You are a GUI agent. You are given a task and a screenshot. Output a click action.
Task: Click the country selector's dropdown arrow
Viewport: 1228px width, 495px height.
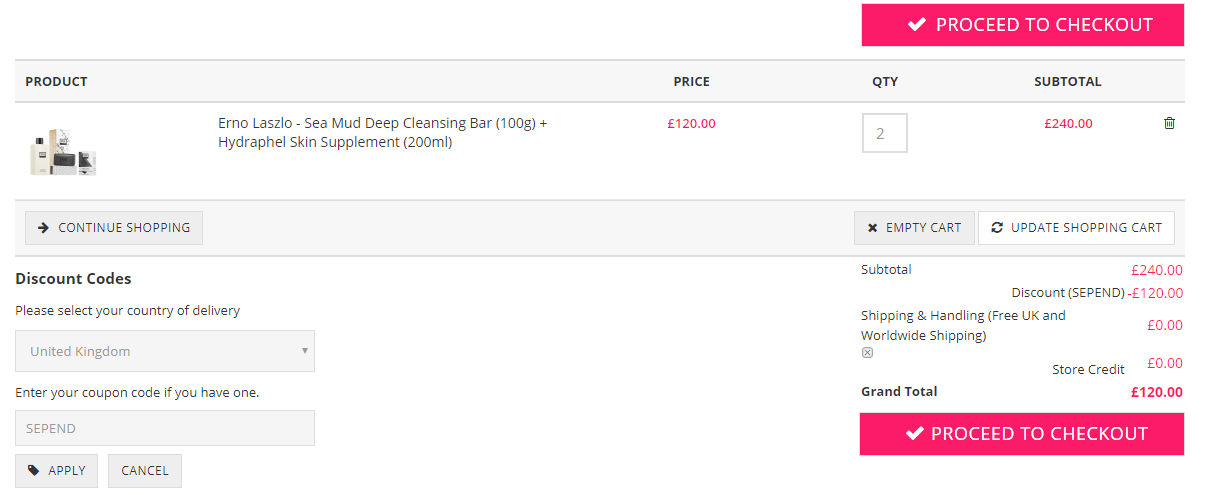point(304,351)
